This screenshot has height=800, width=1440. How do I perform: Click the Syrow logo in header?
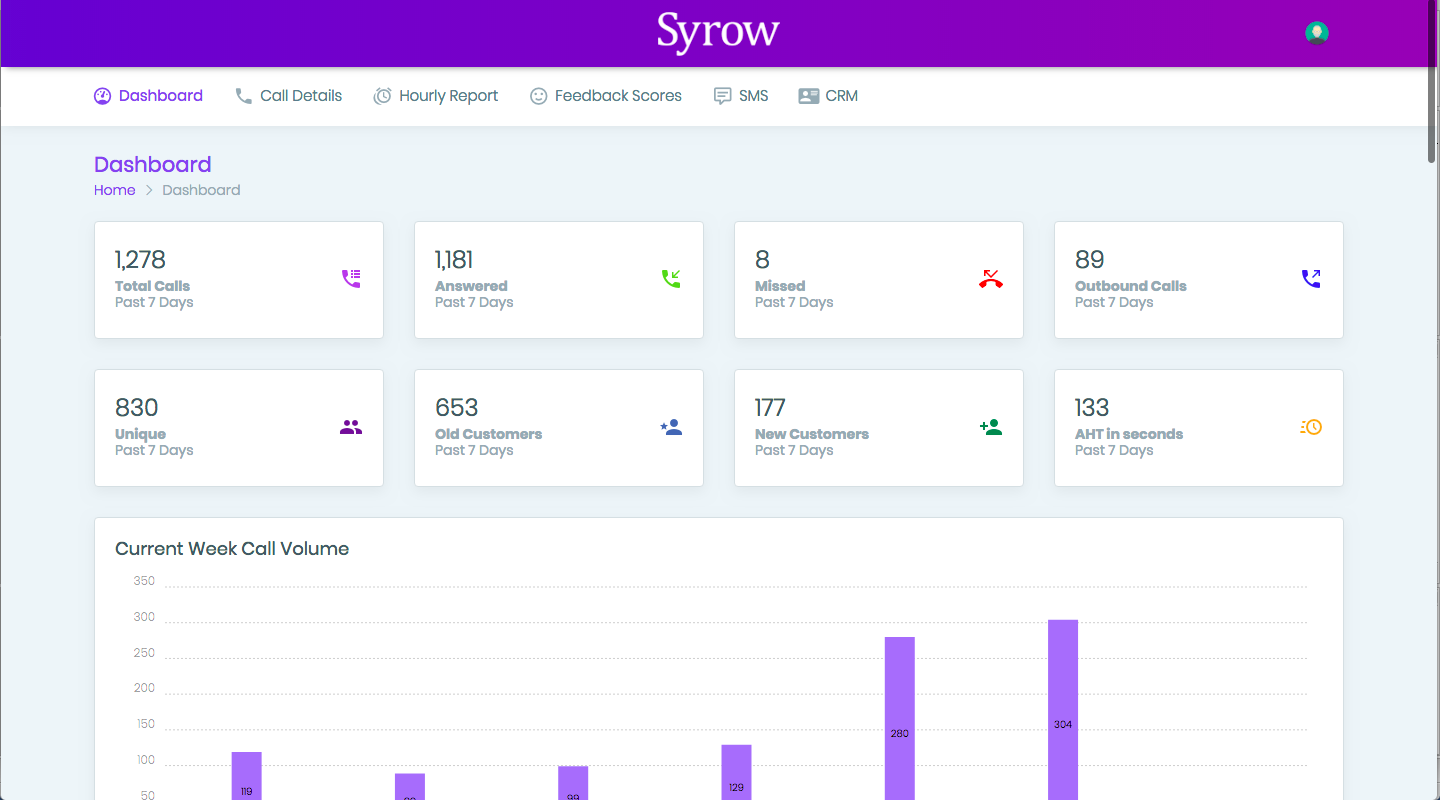click(x=718, y=32)
